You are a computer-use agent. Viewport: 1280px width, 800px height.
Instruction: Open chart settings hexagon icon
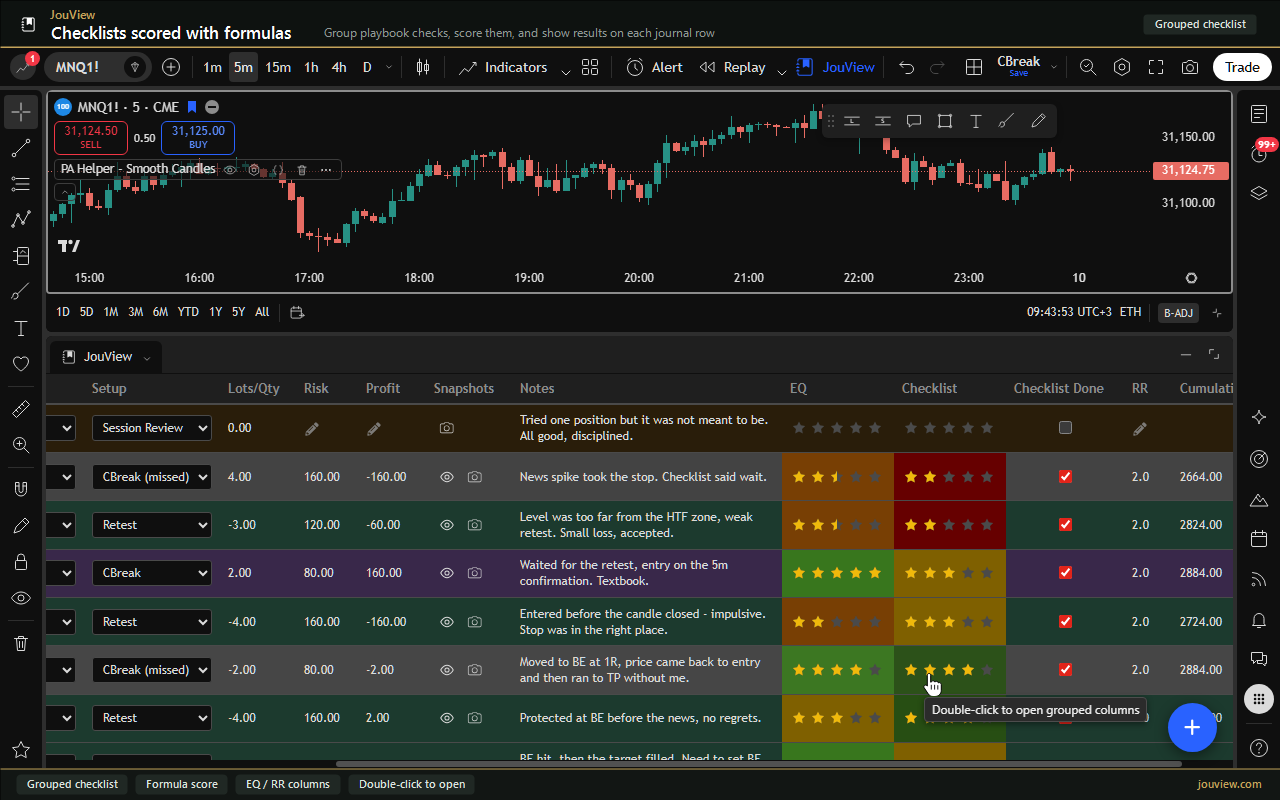tap(1122, 67)
